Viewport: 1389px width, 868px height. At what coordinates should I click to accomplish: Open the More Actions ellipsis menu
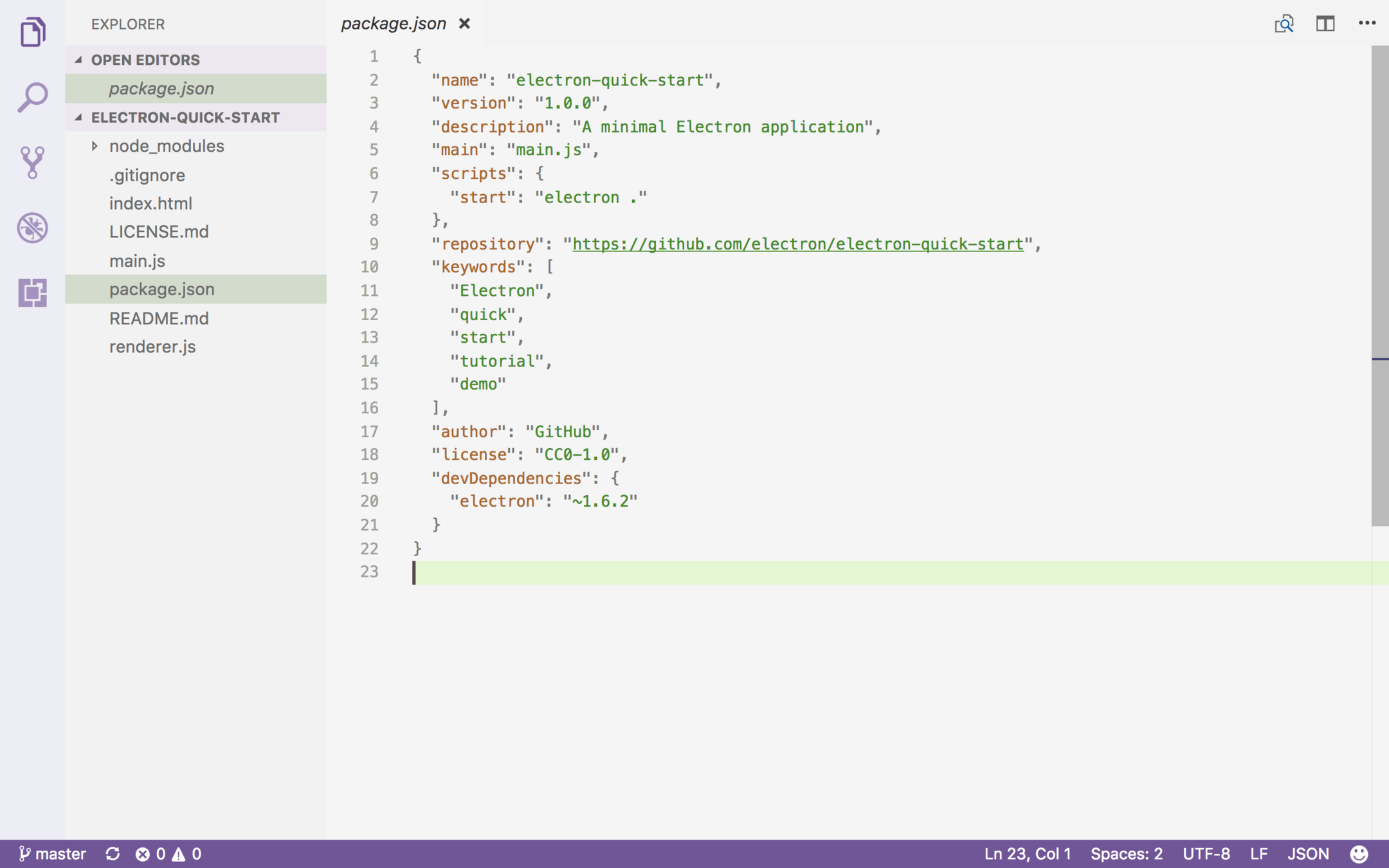click(1366, 23)
